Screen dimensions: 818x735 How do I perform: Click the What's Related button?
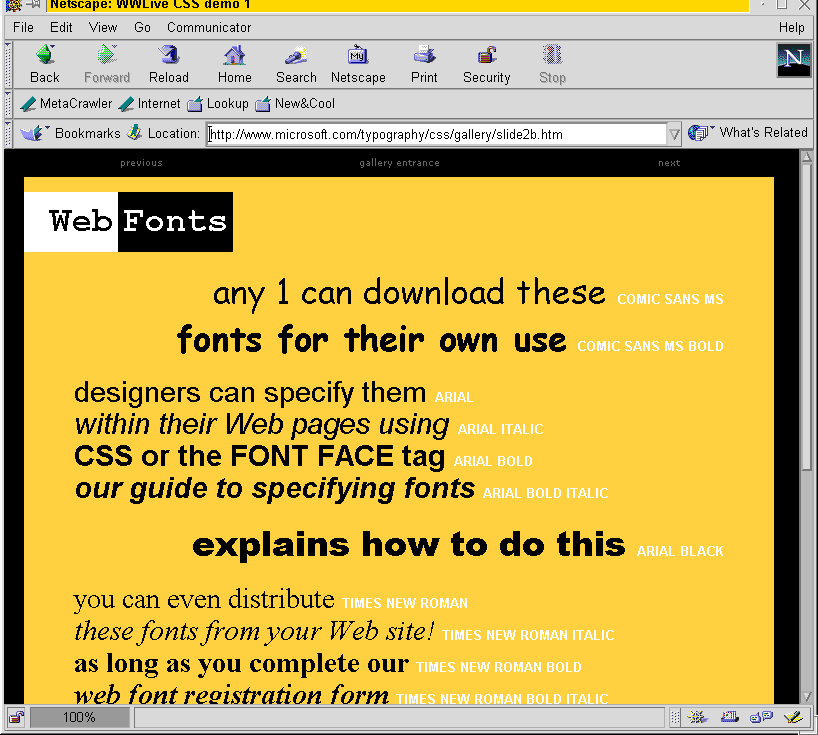(748, 133)
